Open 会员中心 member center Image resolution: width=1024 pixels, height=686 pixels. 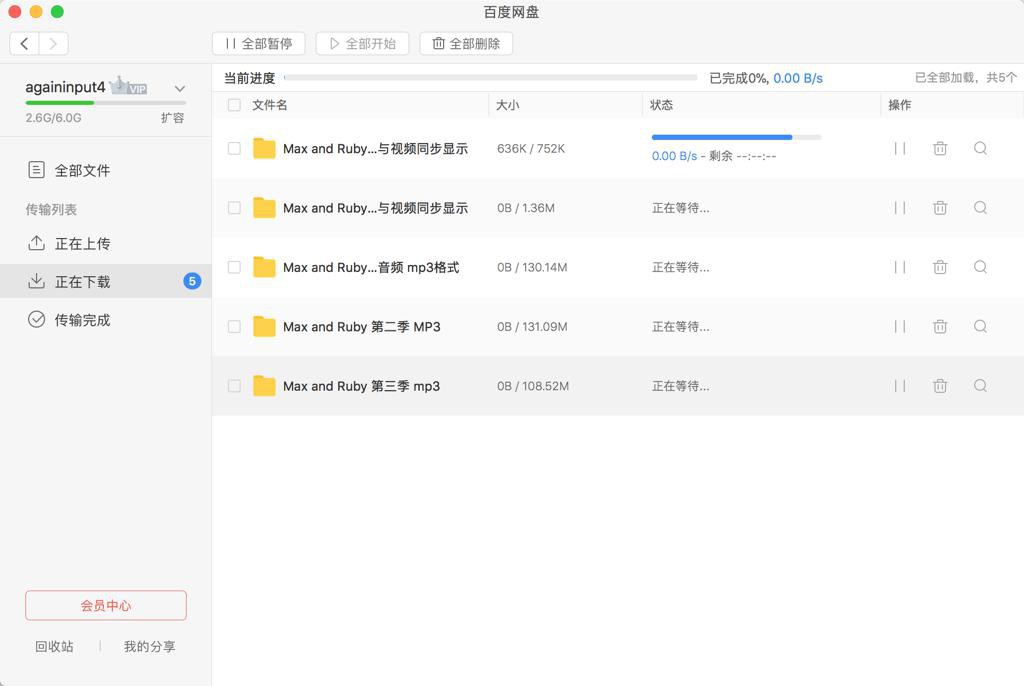pos(106,606)
